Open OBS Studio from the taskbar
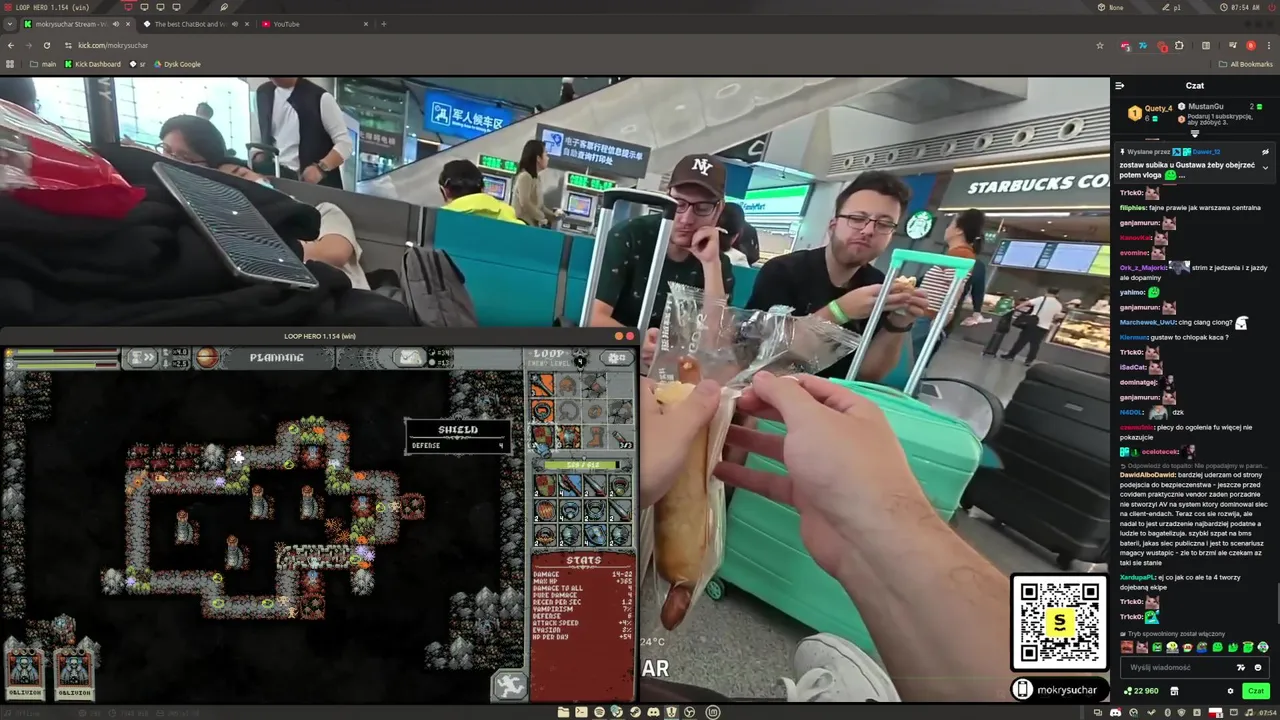The height and width of the screenshot is (720, 1280). click(689, 712)
